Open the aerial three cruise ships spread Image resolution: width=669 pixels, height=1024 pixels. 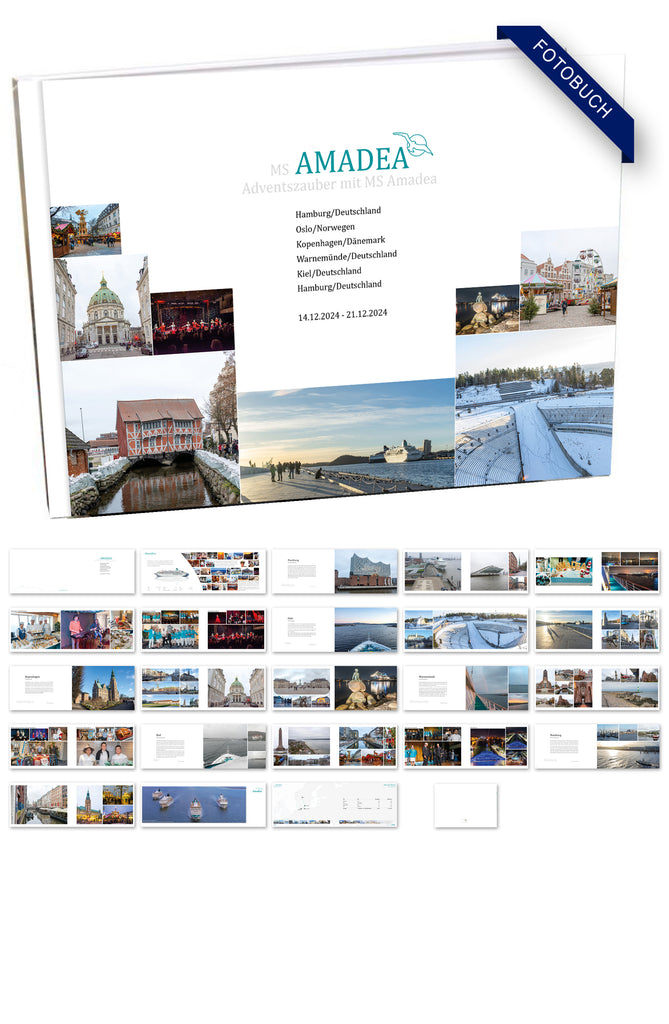203,805
